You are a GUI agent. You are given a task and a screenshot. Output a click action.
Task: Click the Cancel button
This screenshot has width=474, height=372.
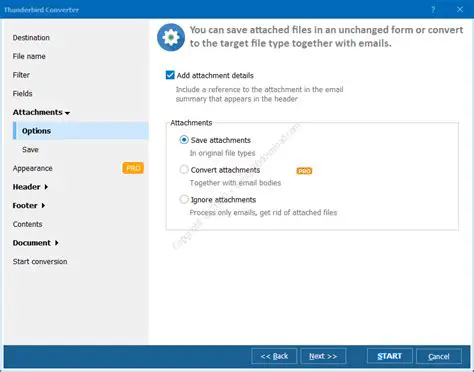pos(439,356)
